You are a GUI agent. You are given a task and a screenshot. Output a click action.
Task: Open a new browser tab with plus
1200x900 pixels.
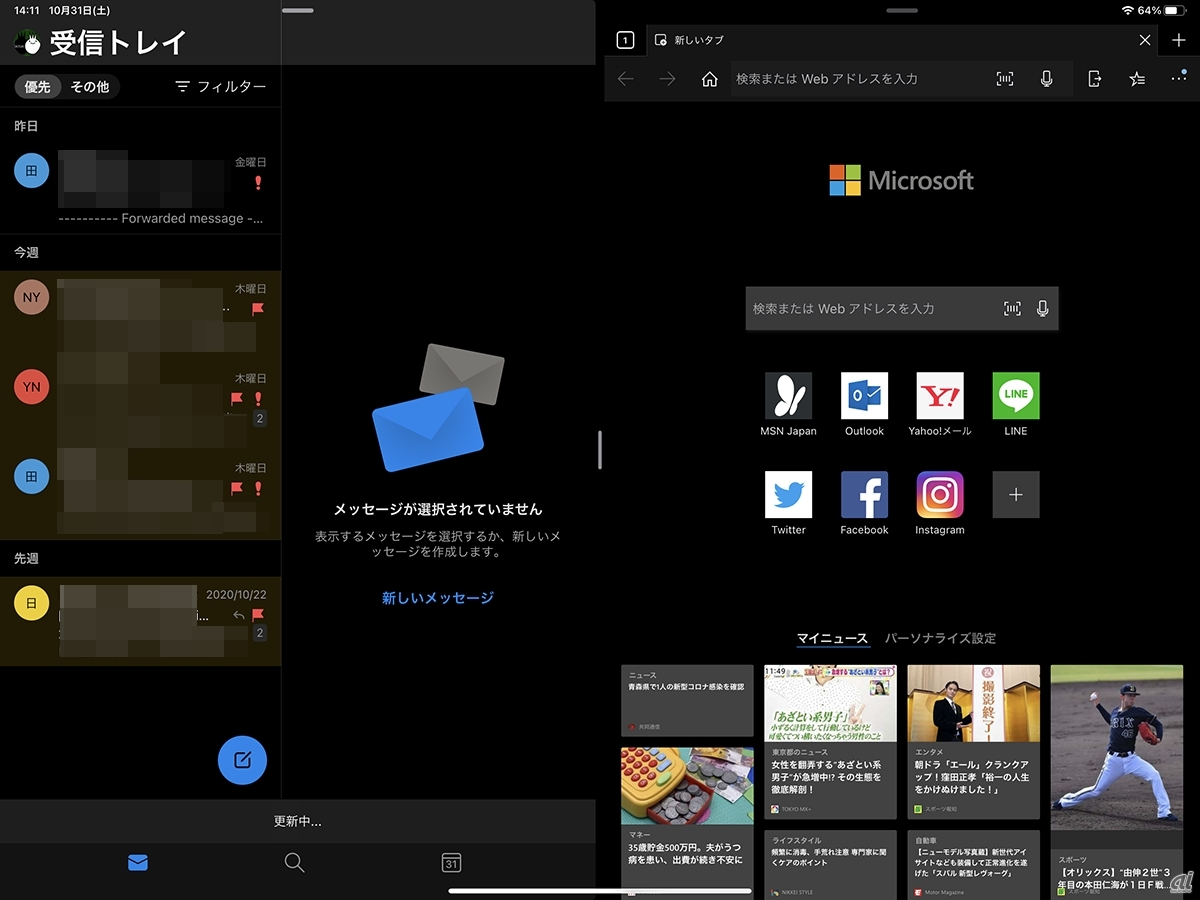tap(1179, 40)
